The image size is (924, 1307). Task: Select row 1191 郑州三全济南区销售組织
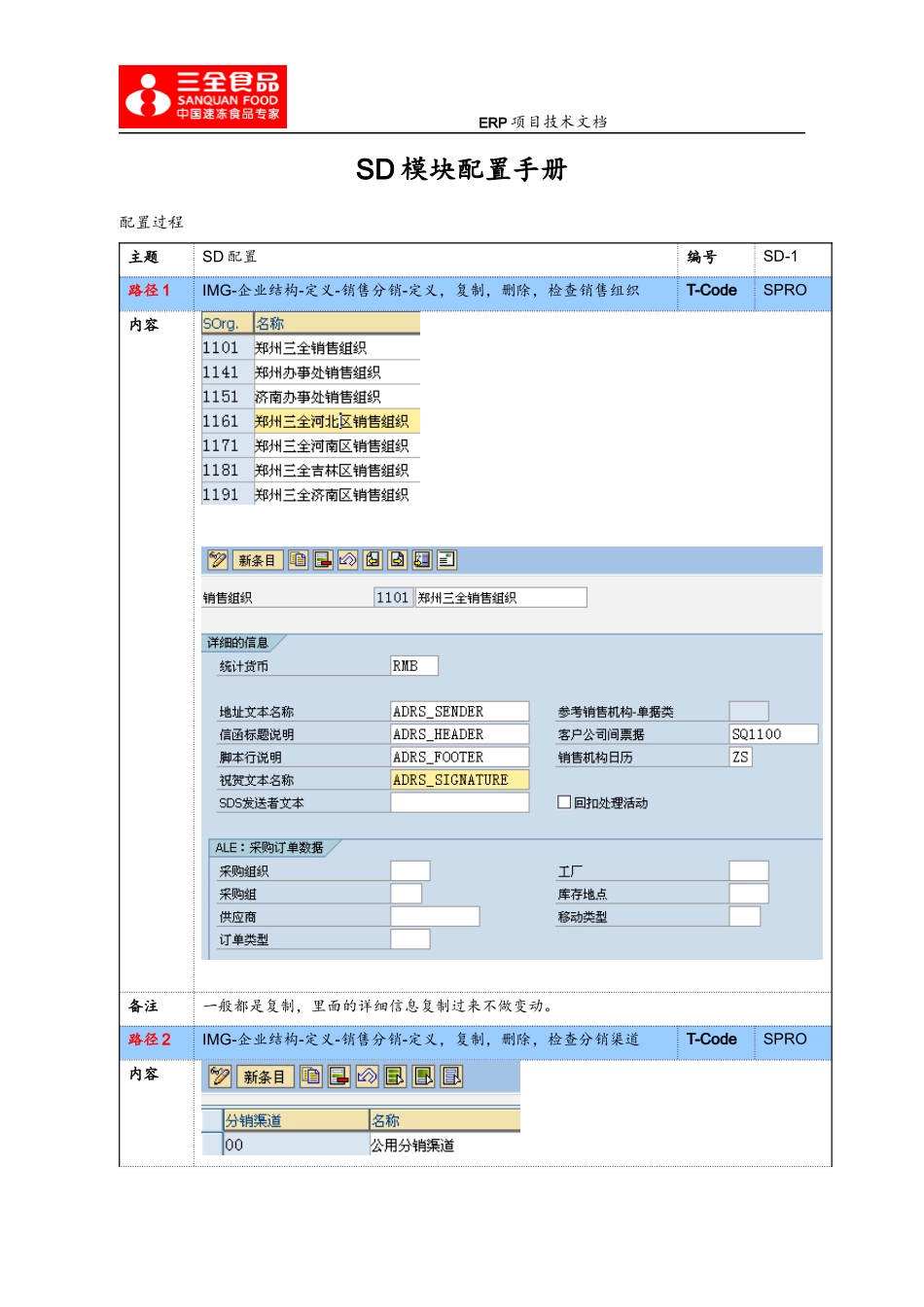pyautogui.click(x=310, y=494)
